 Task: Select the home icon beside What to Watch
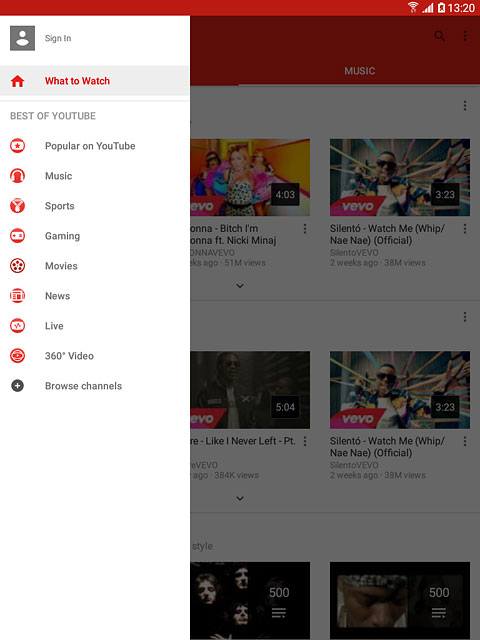[17, 81]
